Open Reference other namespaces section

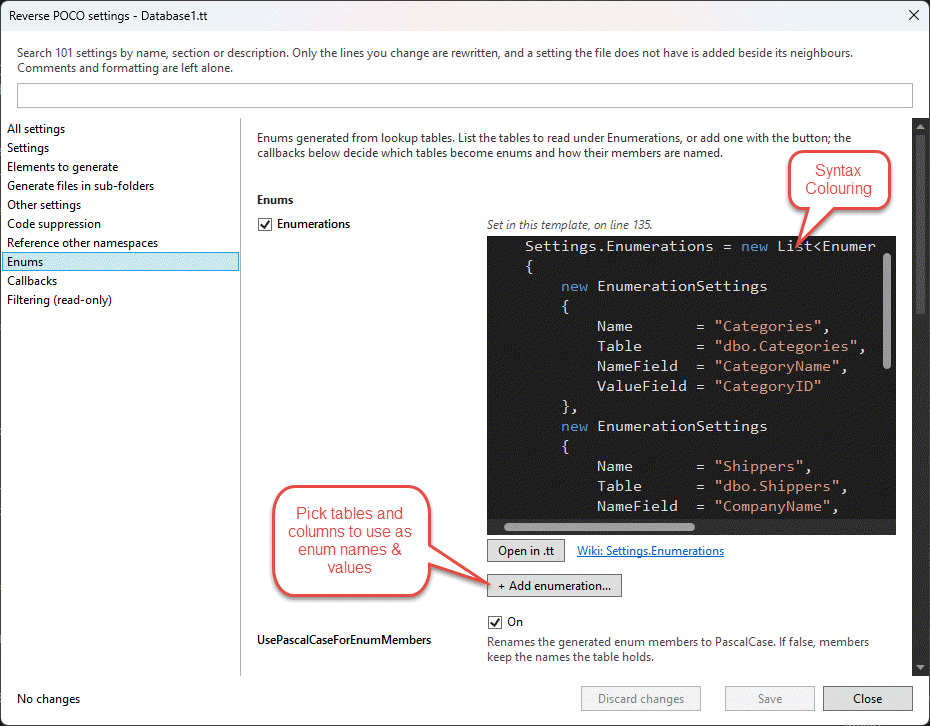coord(82,243)
